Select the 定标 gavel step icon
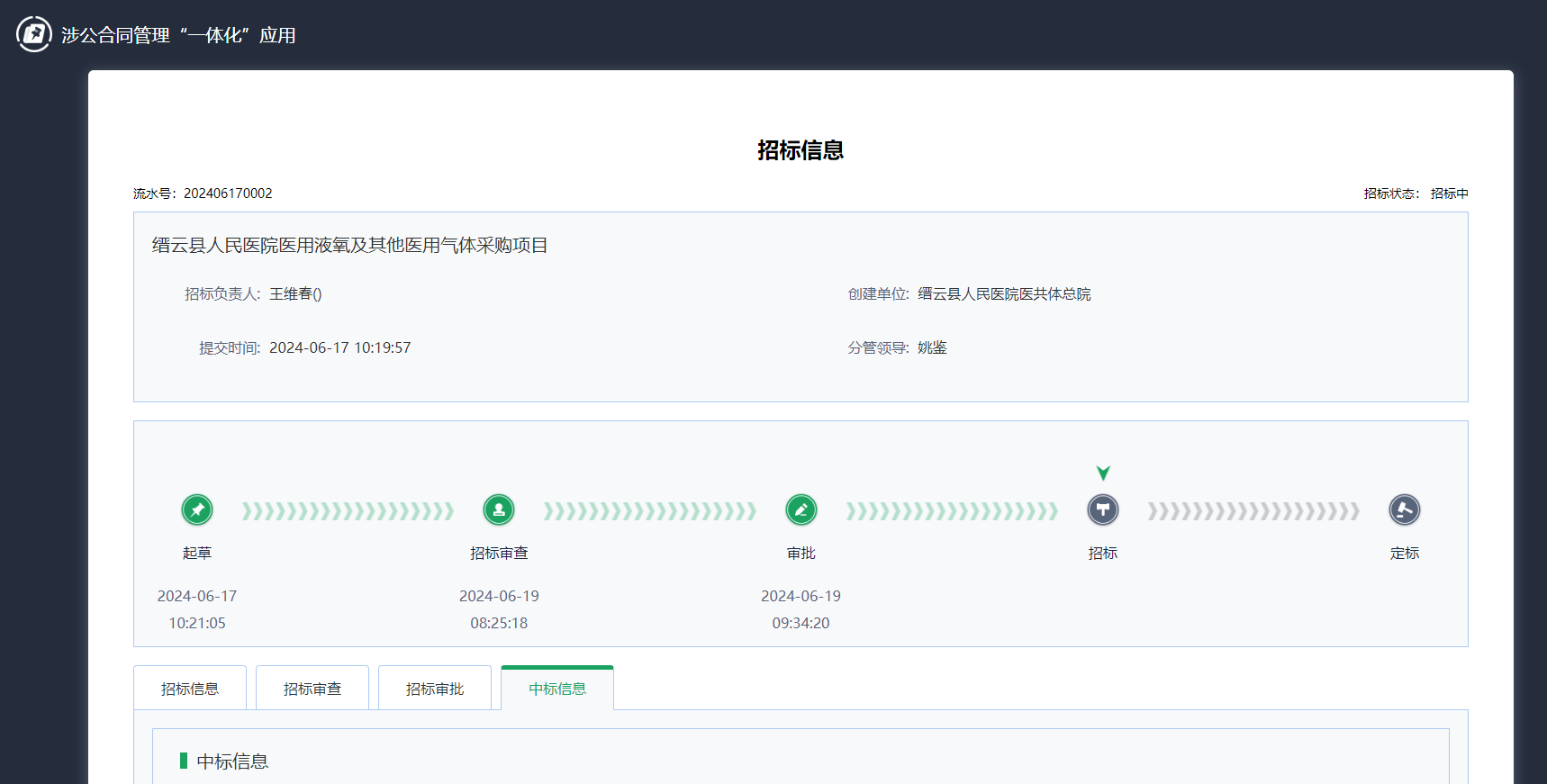The width and height of the screenshot is (1547, 784). pyautogui.click(x=1404, y=509)
